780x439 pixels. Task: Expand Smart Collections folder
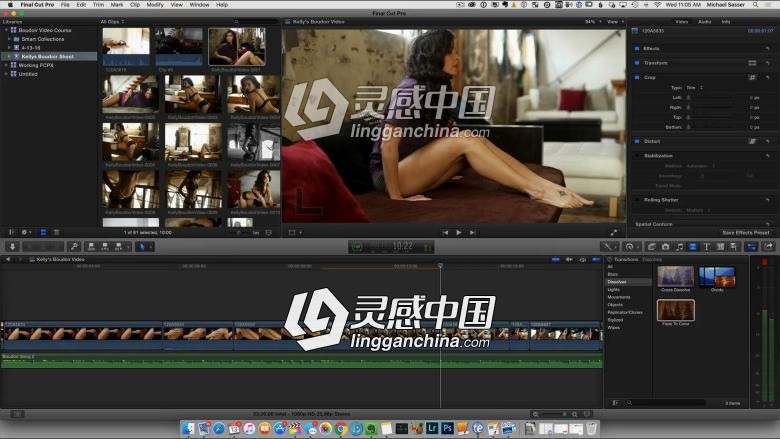click(x=9, y=39)
